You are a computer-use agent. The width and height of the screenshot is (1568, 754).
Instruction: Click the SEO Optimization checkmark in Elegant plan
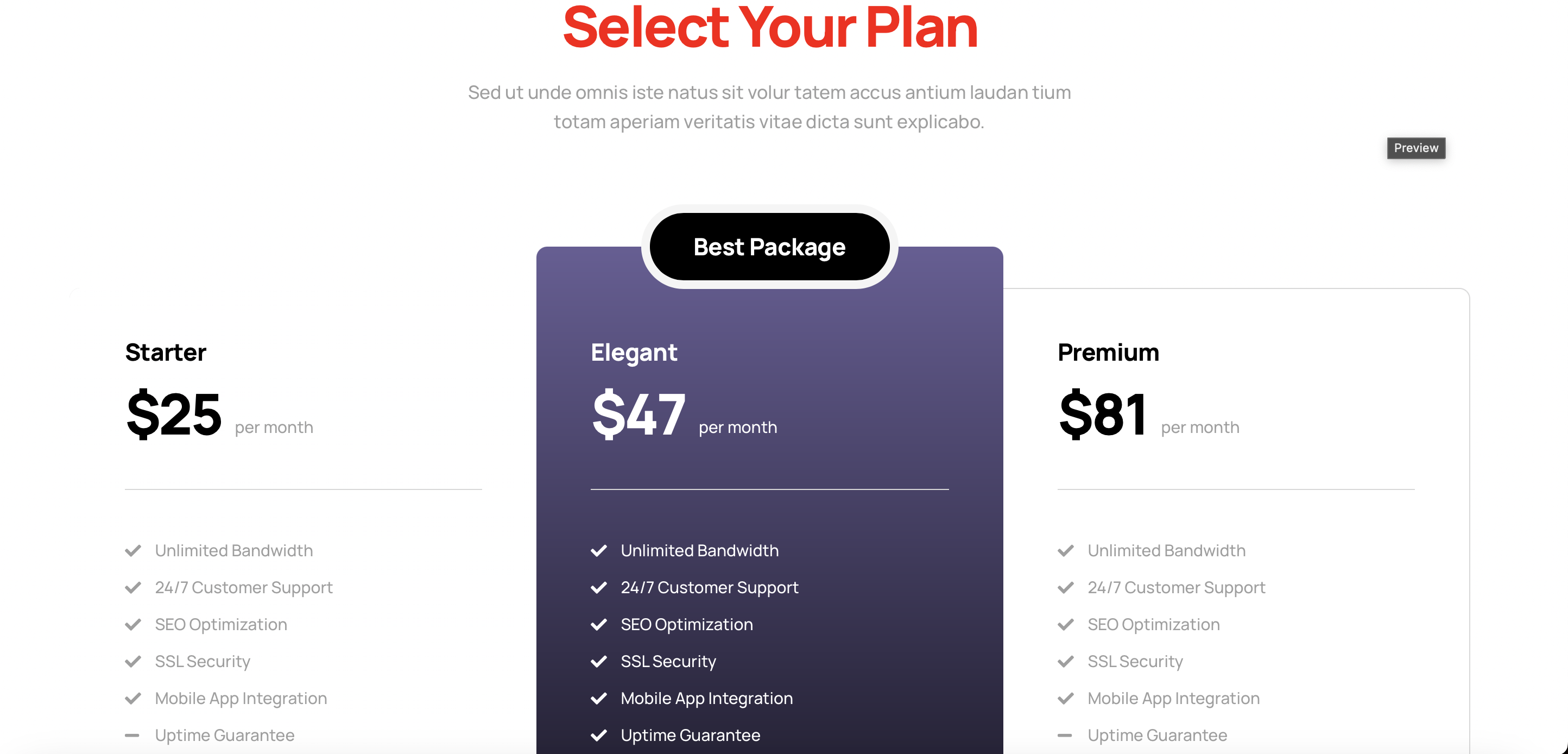[598, 624]
